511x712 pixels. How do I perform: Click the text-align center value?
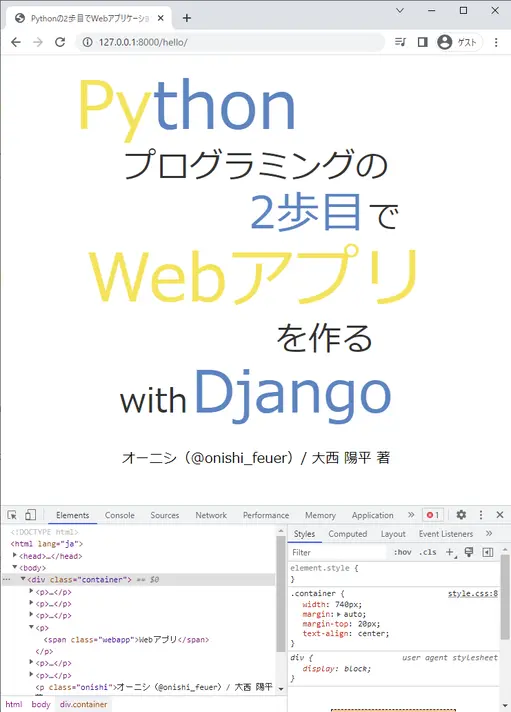[x=373, y=633]
